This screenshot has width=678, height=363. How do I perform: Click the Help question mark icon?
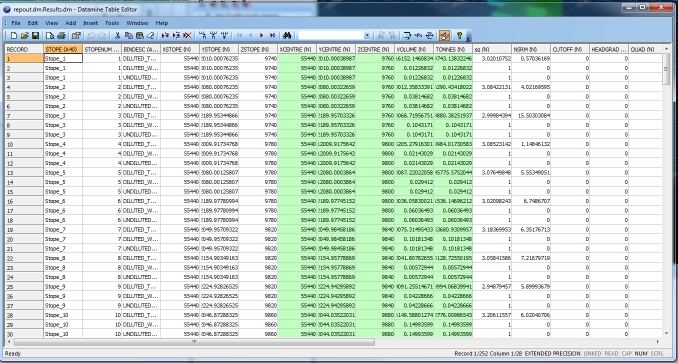(460, 35)
